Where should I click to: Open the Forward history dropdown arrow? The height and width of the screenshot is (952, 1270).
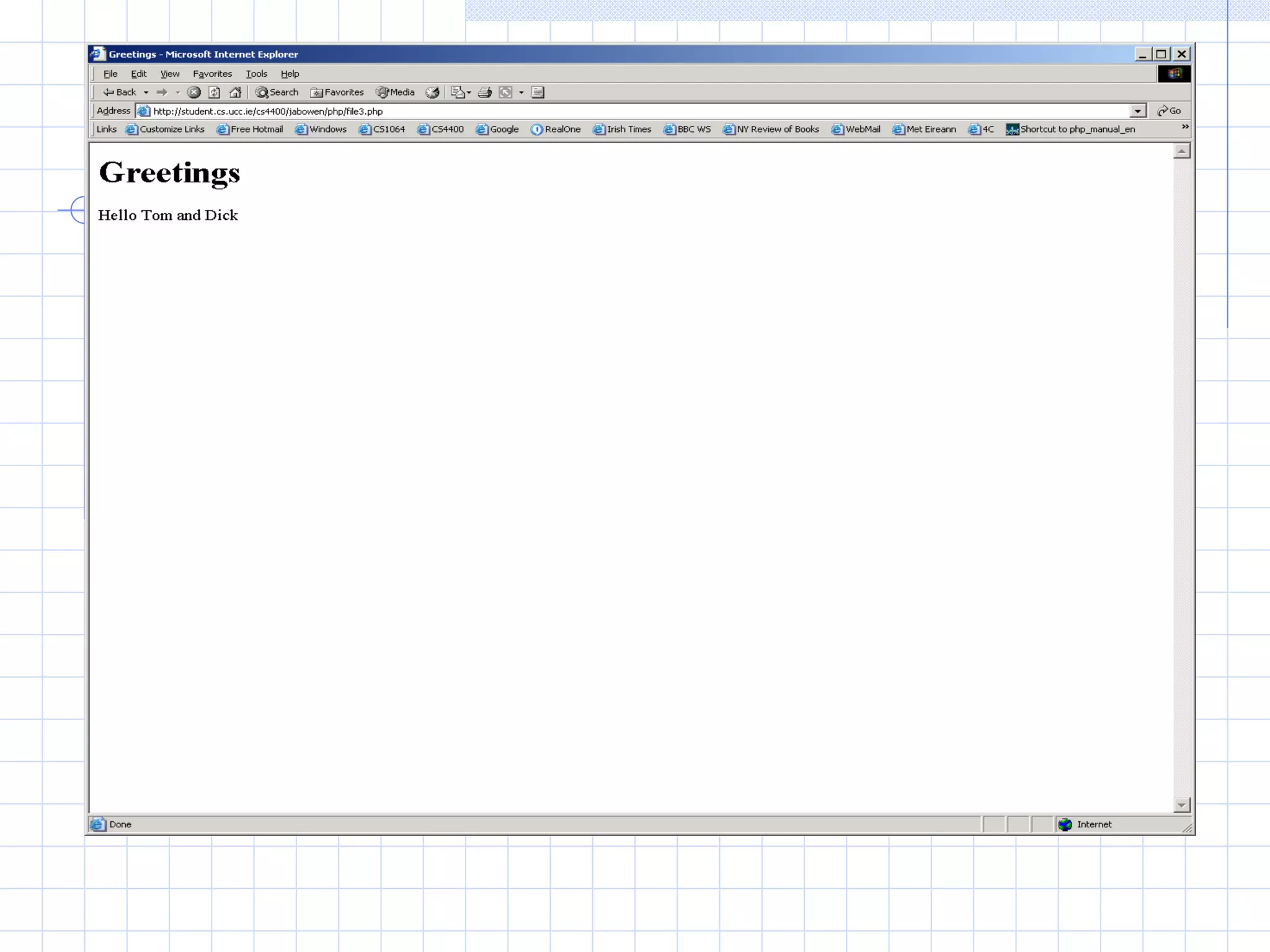click(178, 92)
